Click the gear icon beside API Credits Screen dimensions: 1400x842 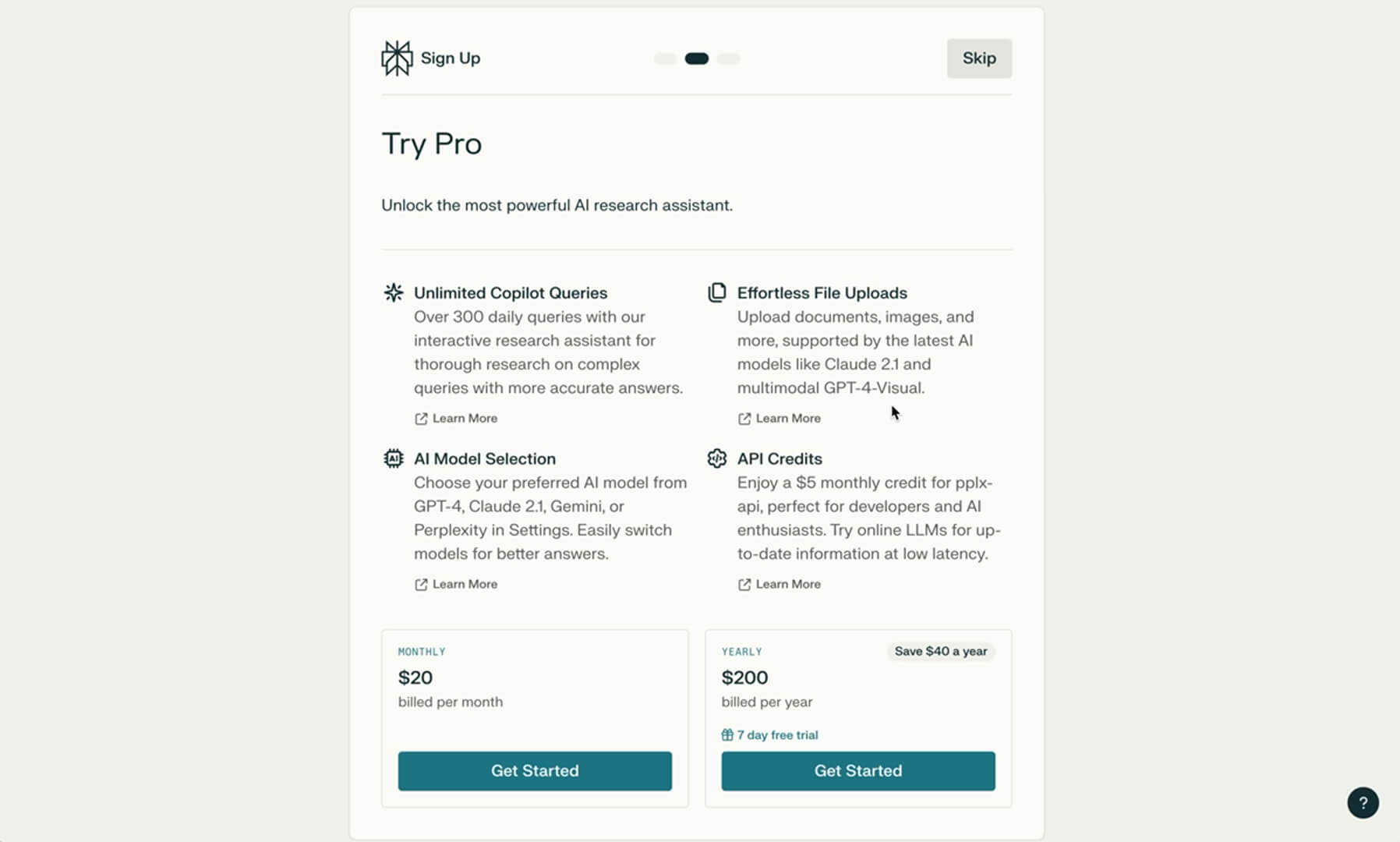click(718, 458)
